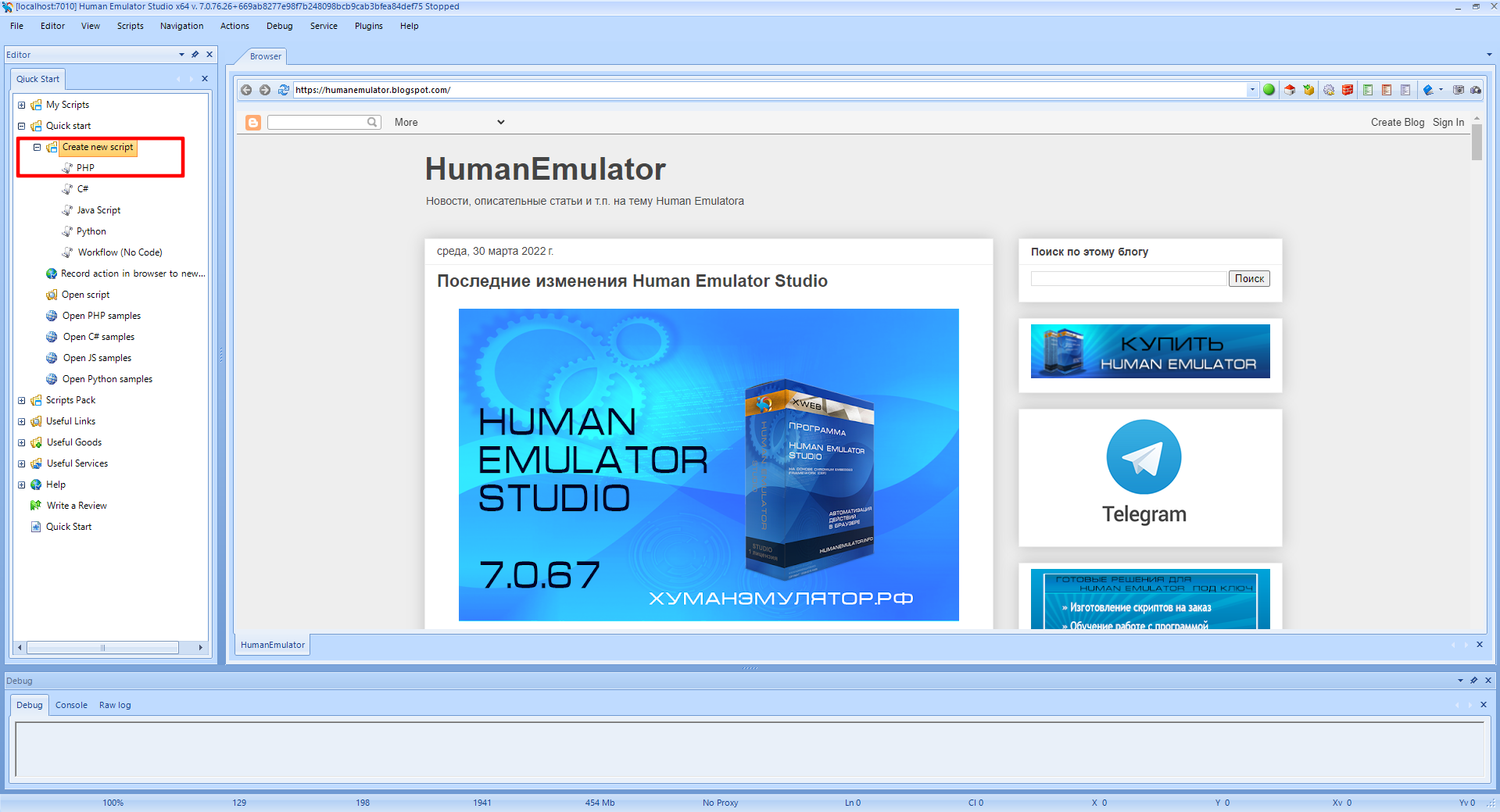Click the blue book icon in toolbar

[x=1428, y=90]
